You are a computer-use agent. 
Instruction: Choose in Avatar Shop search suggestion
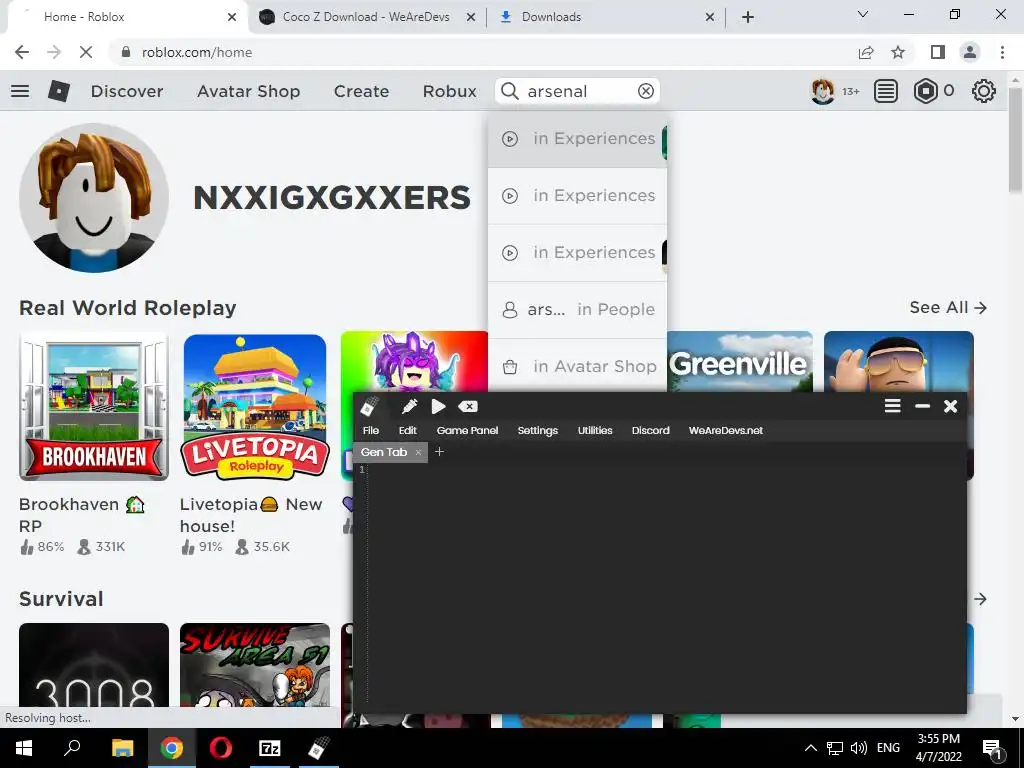(577, 366)
